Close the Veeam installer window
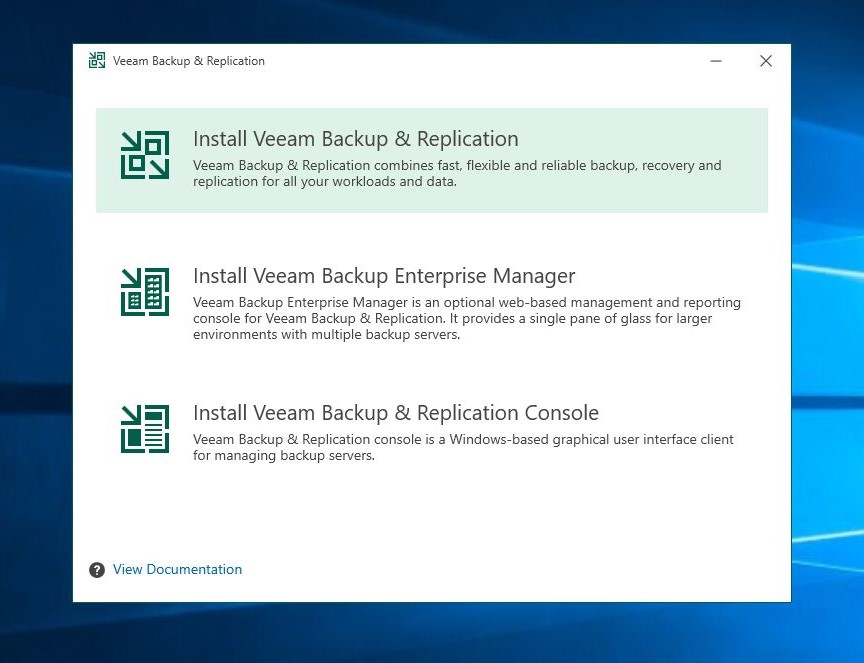 click(x=766, y=61)
